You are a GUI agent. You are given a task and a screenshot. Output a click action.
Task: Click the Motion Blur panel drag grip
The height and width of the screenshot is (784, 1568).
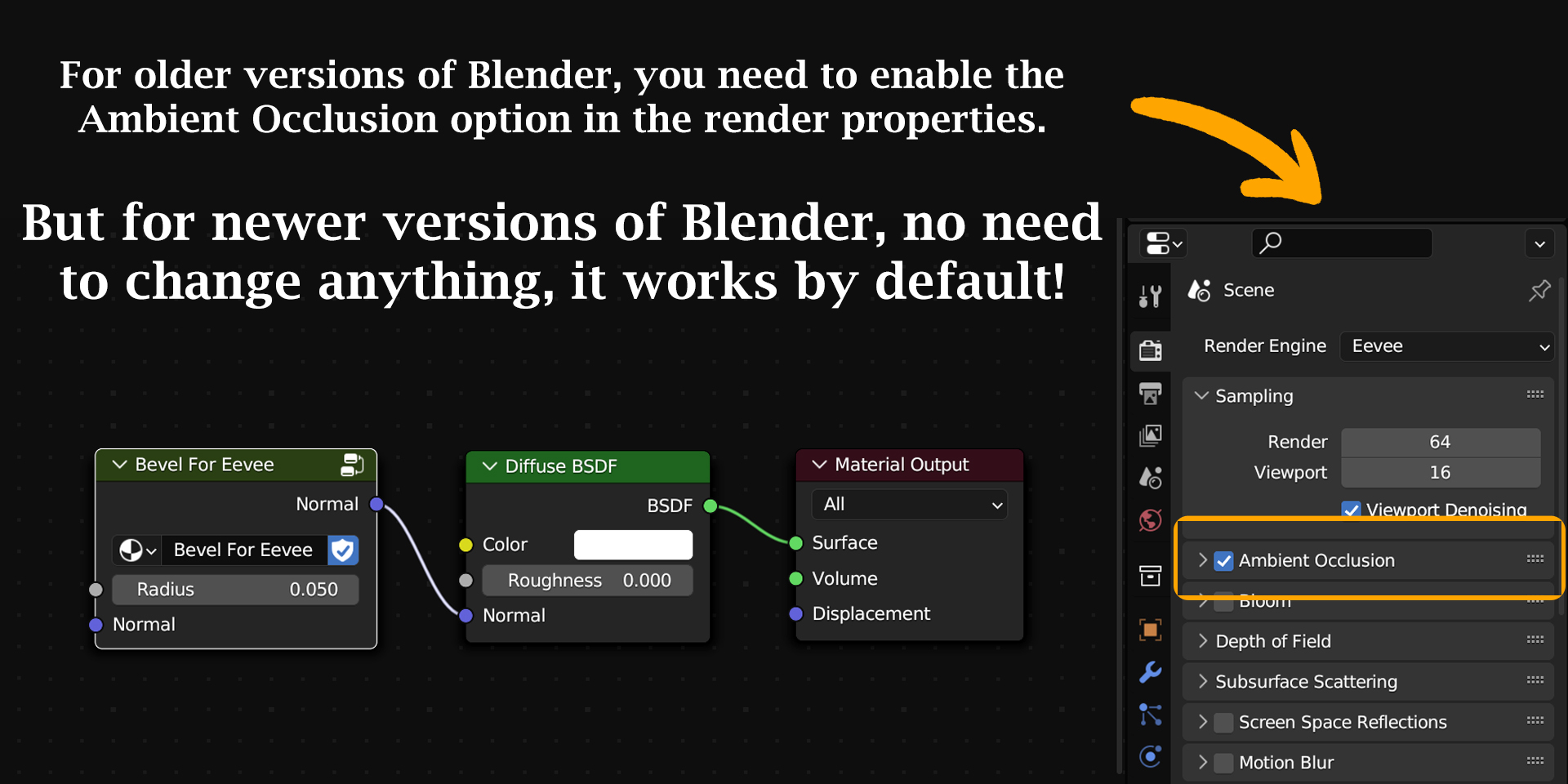click(1535, 761)
